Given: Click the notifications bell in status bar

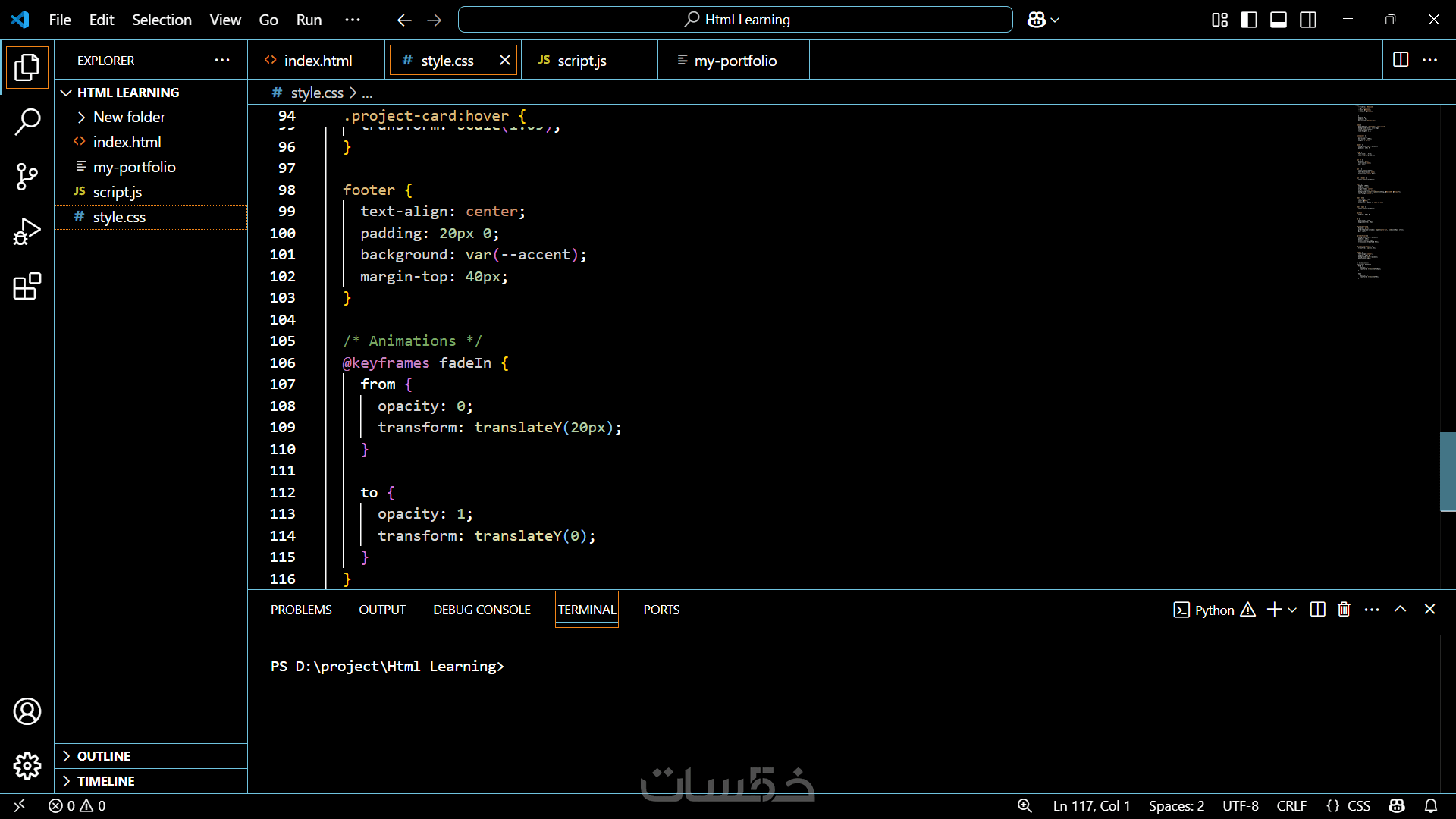Looking at the screenshot, I should point(1431,805).
